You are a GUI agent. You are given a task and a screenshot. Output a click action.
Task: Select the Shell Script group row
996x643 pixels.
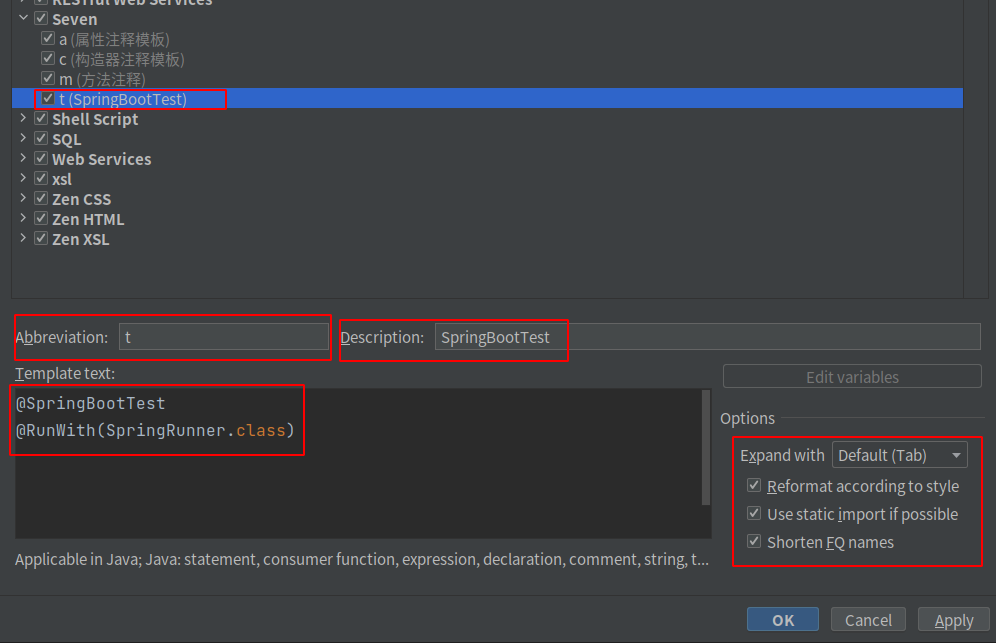(x=487, y=119)
